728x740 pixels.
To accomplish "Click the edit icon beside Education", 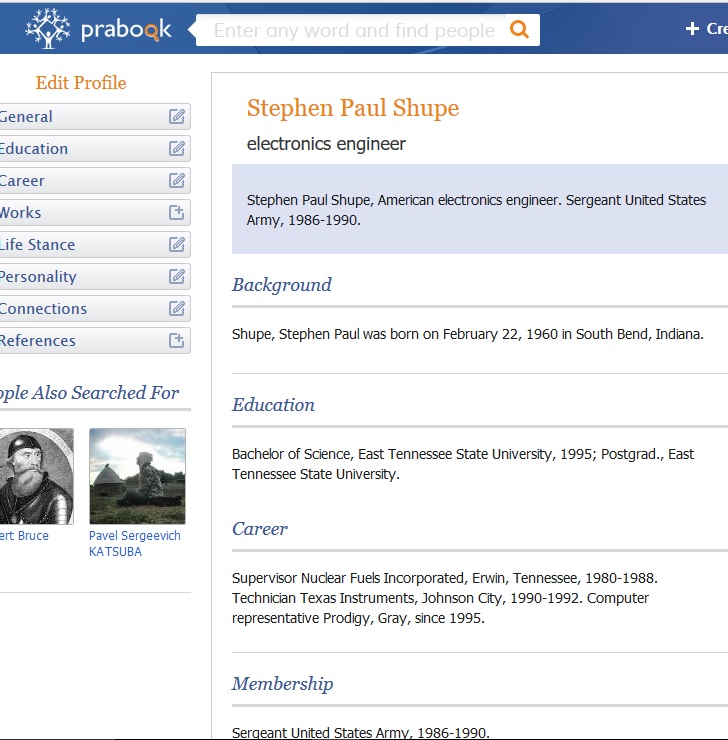I will point(177,149).
